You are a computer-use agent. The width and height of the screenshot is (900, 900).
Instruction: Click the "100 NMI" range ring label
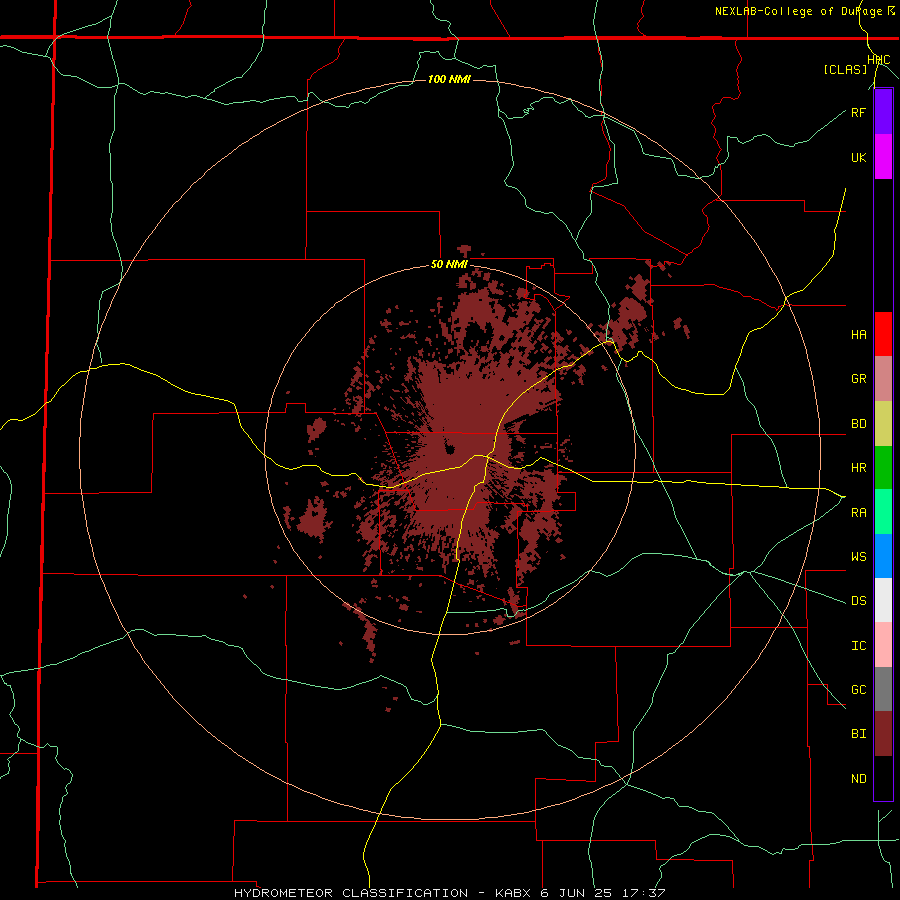point(449,79)
